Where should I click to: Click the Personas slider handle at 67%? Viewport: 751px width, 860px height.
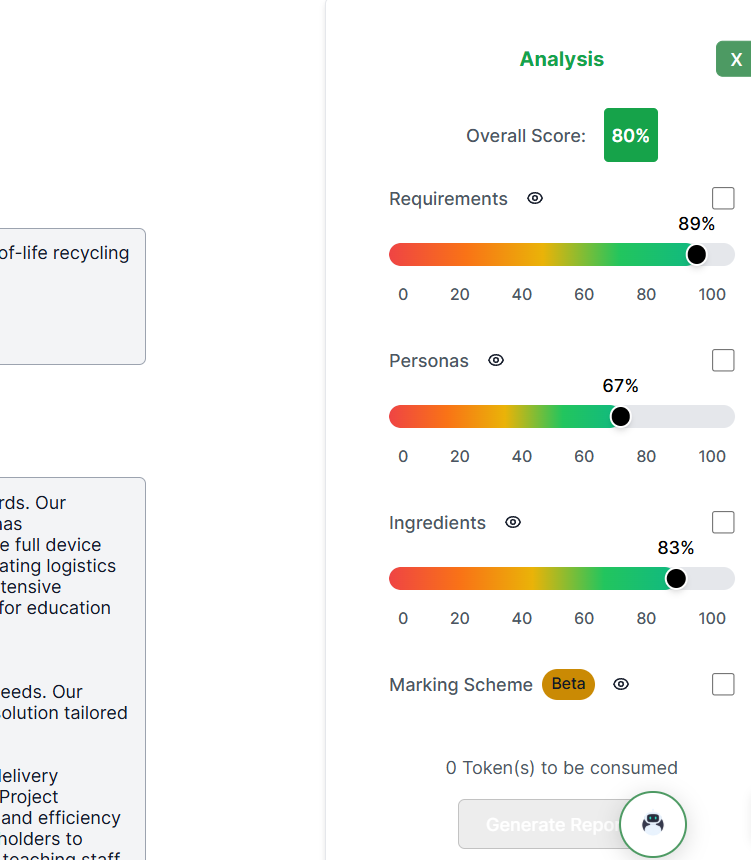(620, 416)
